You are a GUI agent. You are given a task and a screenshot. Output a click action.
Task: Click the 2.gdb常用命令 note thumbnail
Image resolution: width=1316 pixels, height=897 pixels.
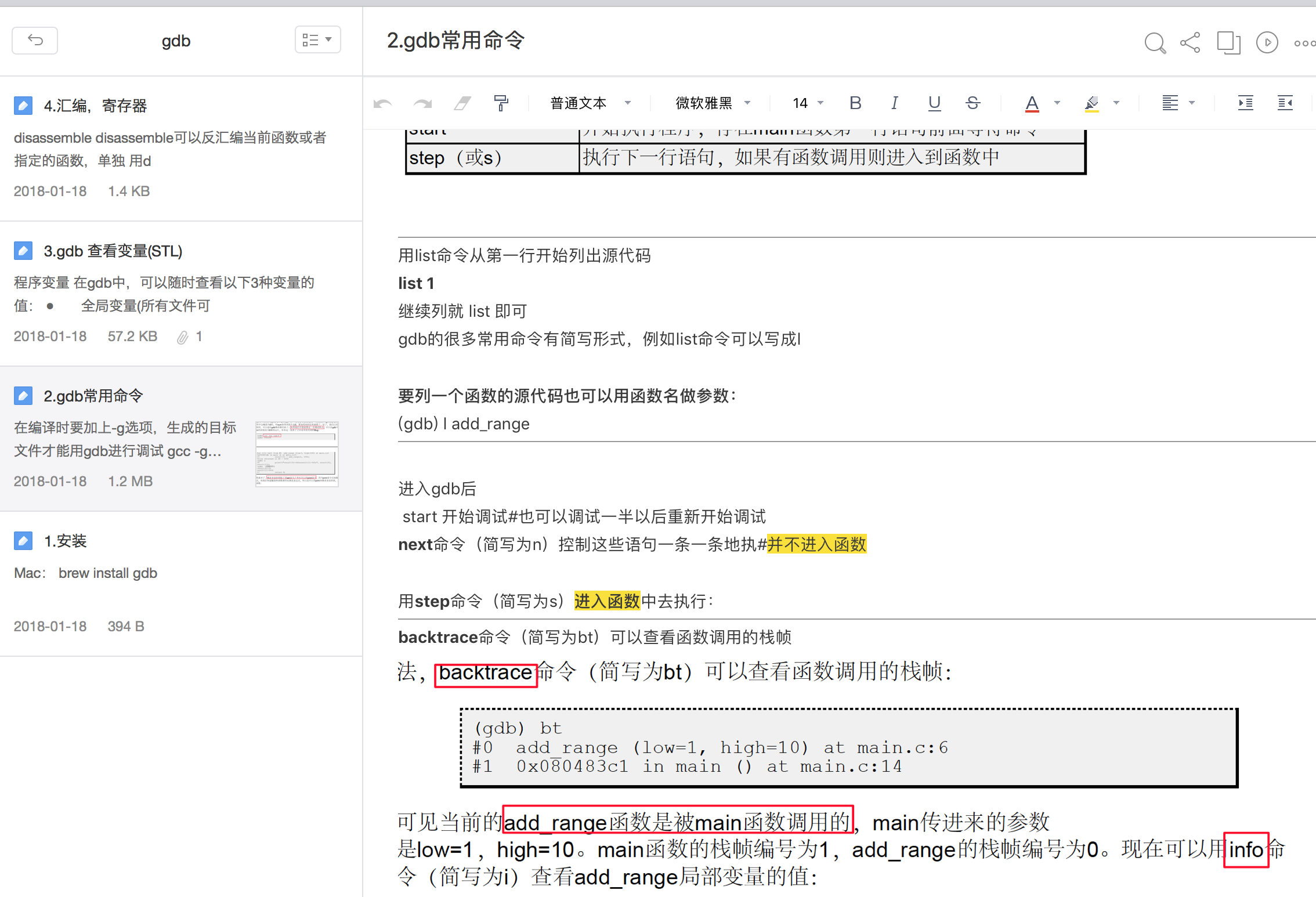[297, 454]
